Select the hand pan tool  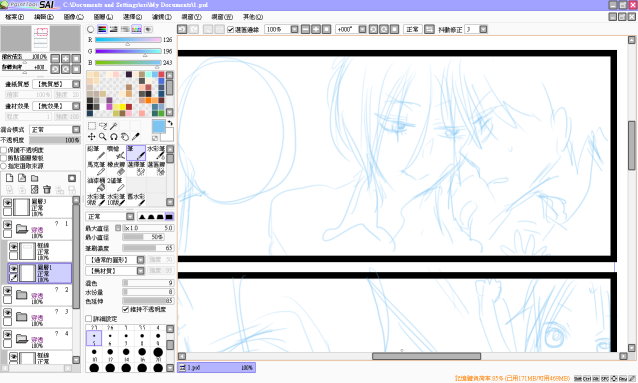(125, 137)
